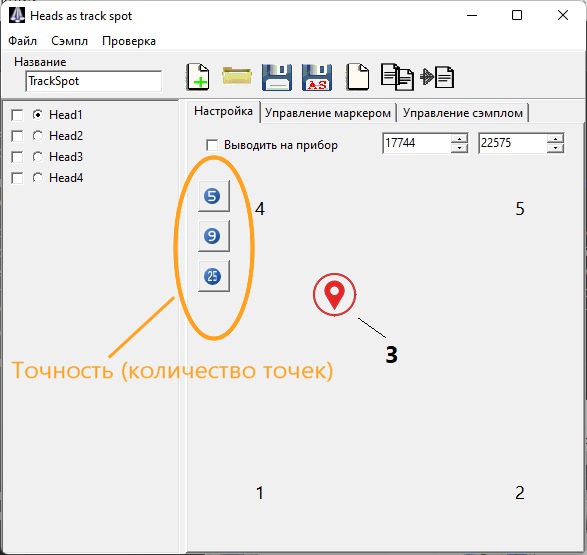
Task: Open file using the folder icon
Action: (237, 76)
